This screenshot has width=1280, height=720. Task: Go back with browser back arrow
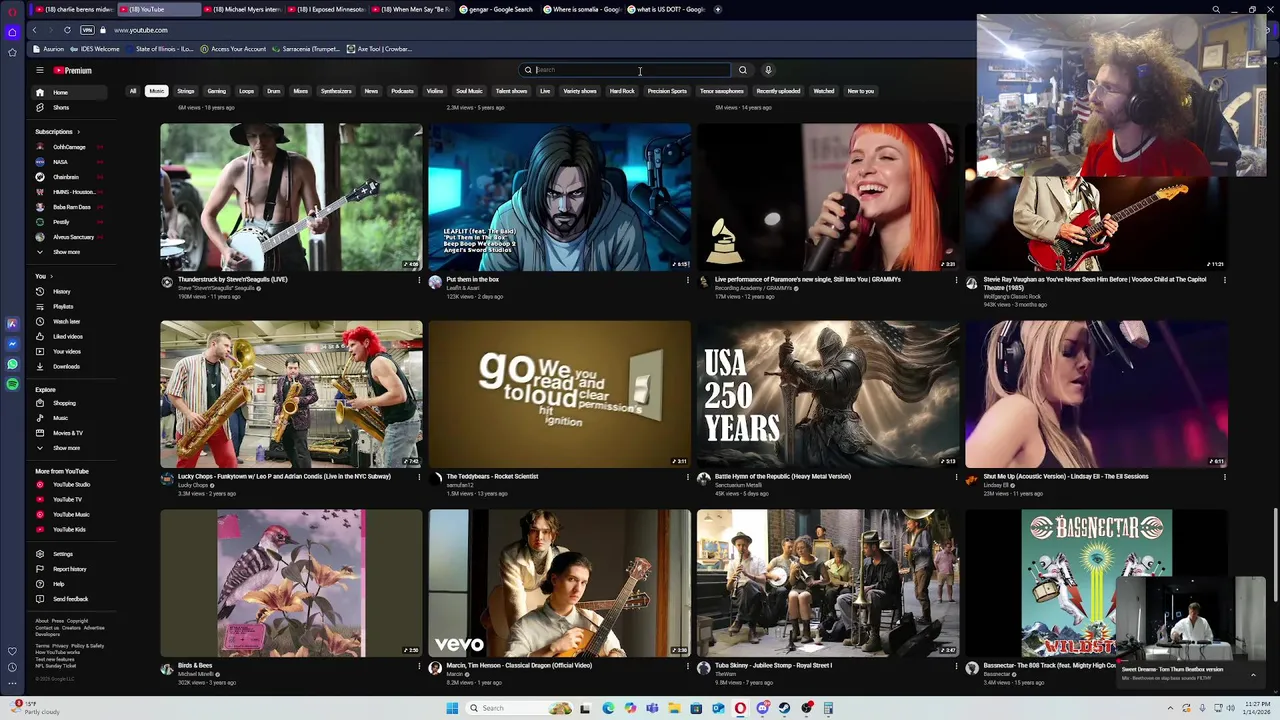[34, 30]
